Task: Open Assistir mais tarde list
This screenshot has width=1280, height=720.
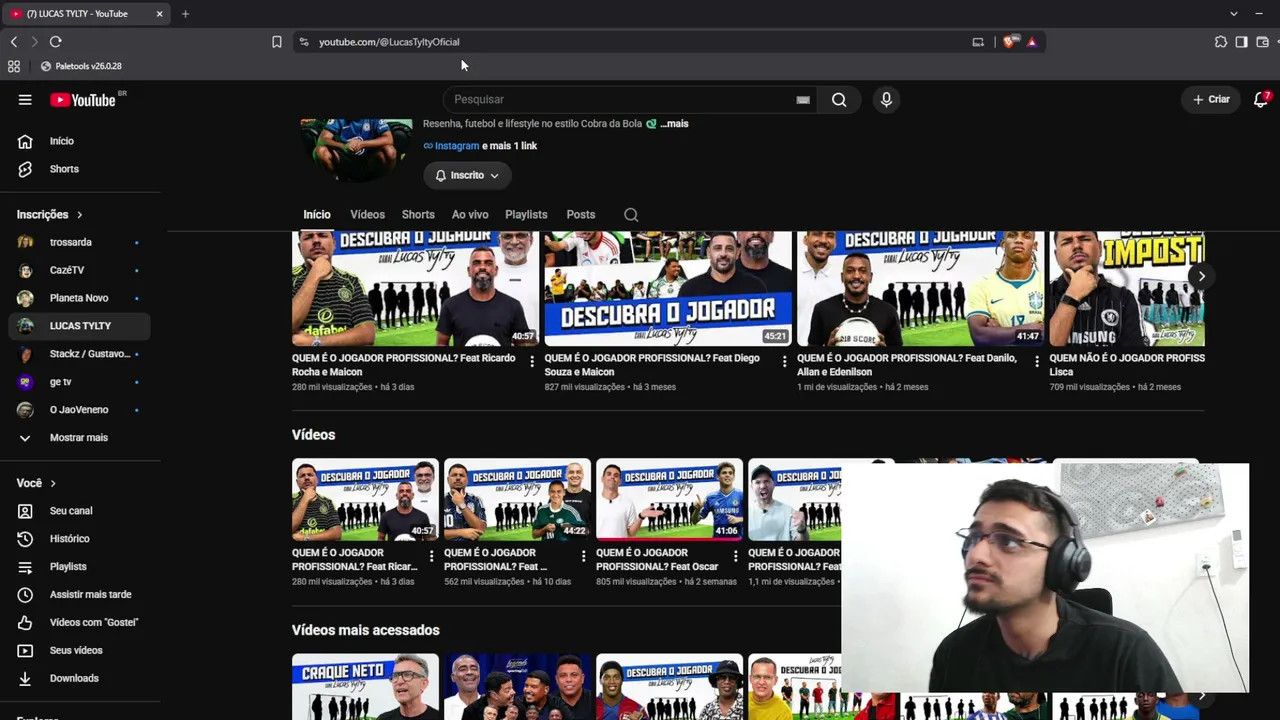Action: [80, 595]
